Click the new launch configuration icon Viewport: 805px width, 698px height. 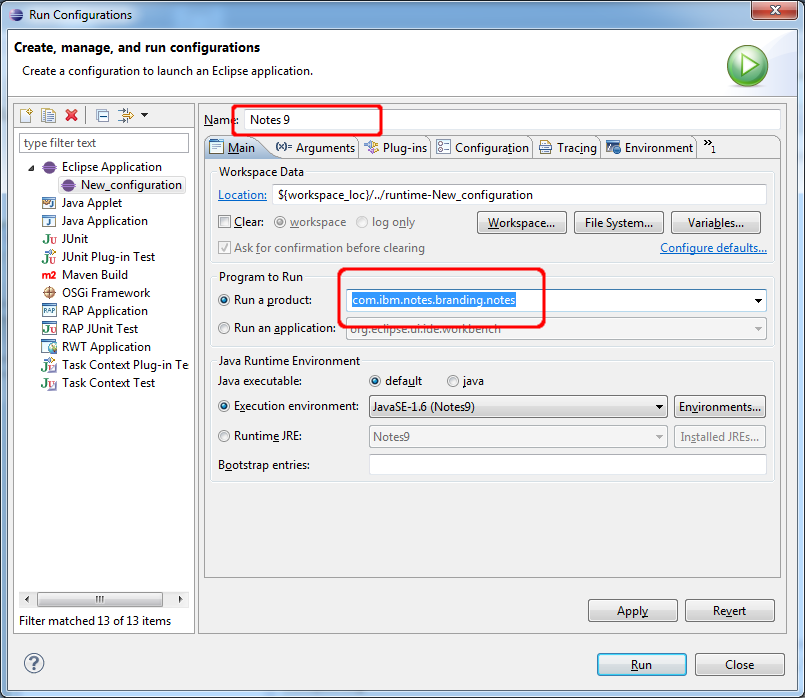tap(27, 116)
